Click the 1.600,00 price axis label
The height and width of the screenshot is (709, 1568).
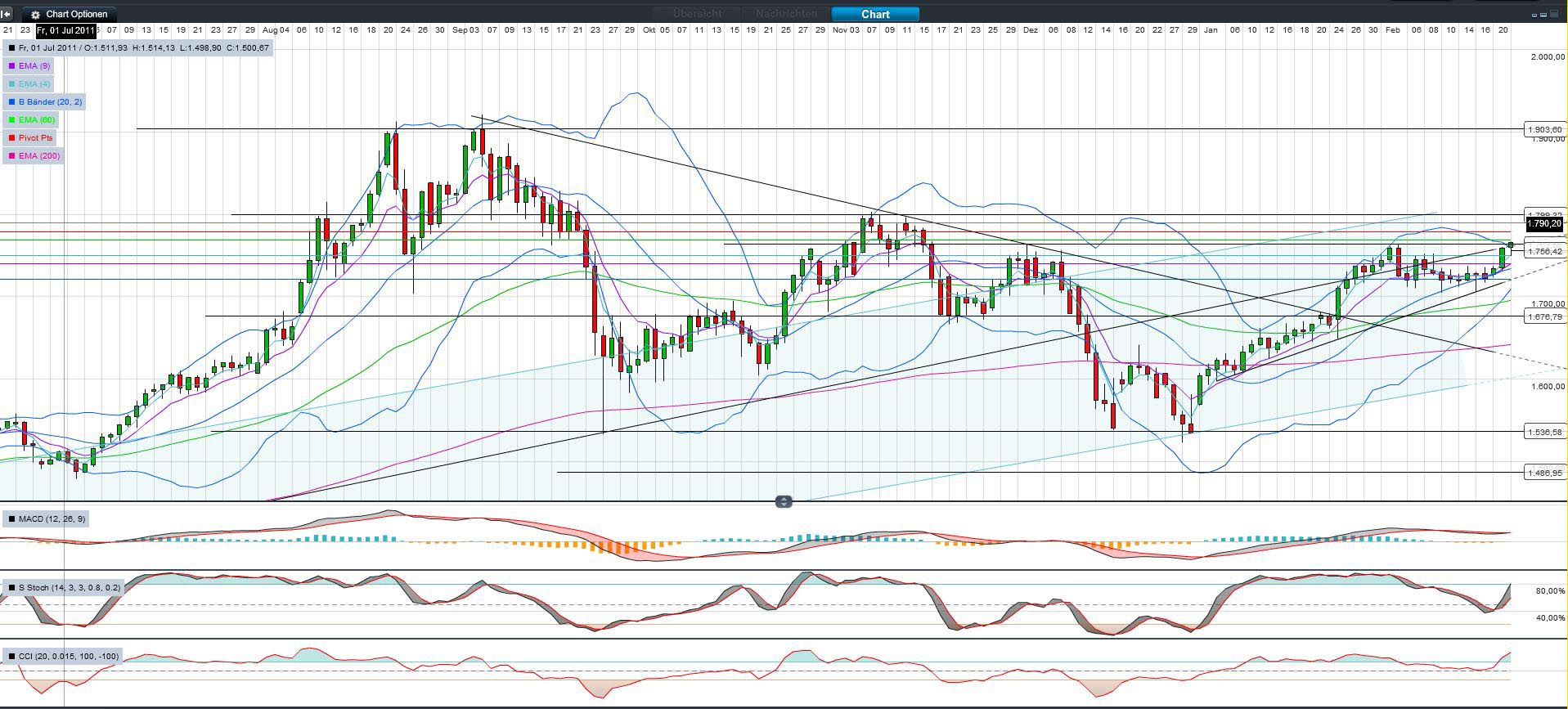coord(1548,387)
